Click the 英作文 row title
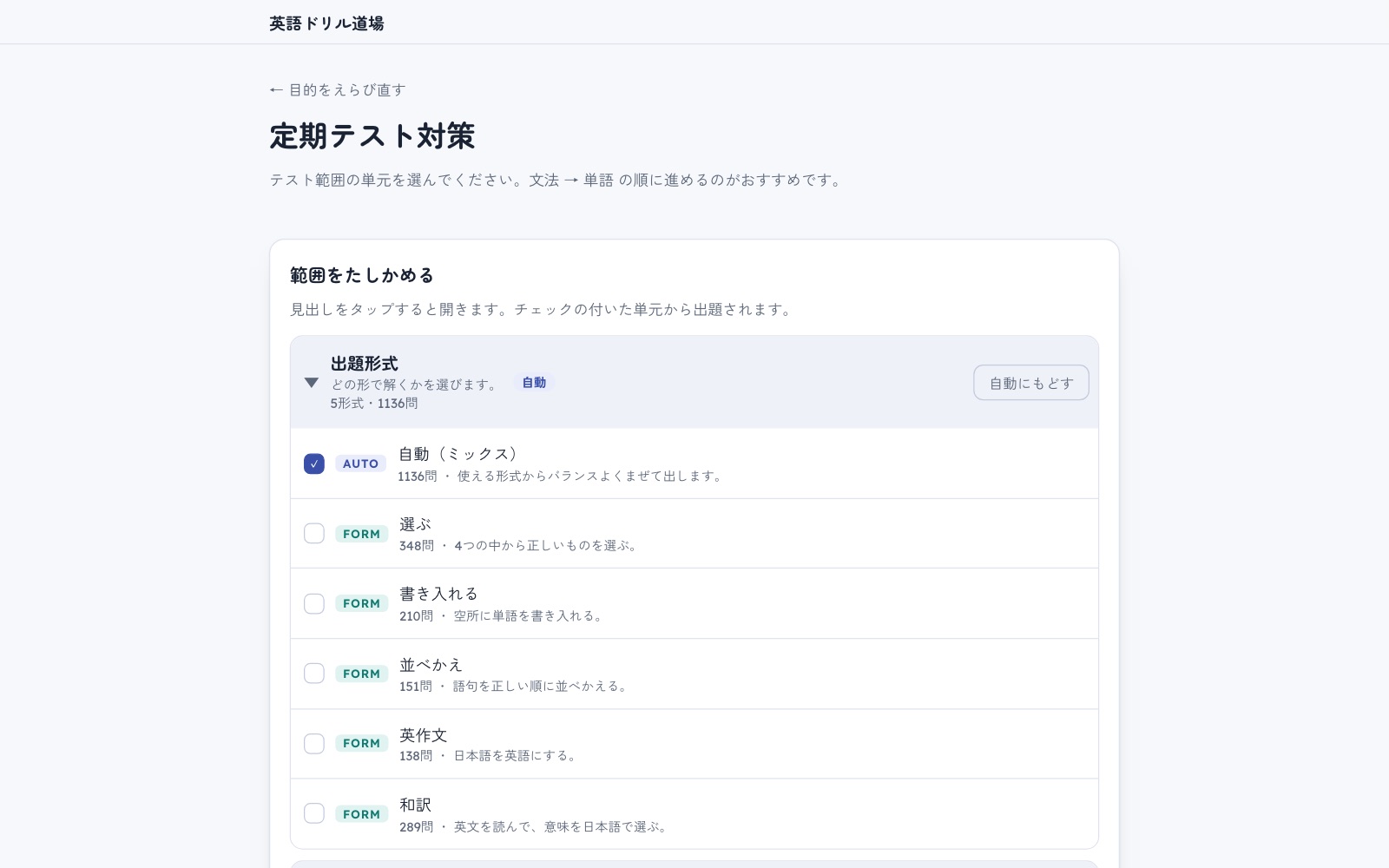This screenshot has width=1389, height=868. 423,735
